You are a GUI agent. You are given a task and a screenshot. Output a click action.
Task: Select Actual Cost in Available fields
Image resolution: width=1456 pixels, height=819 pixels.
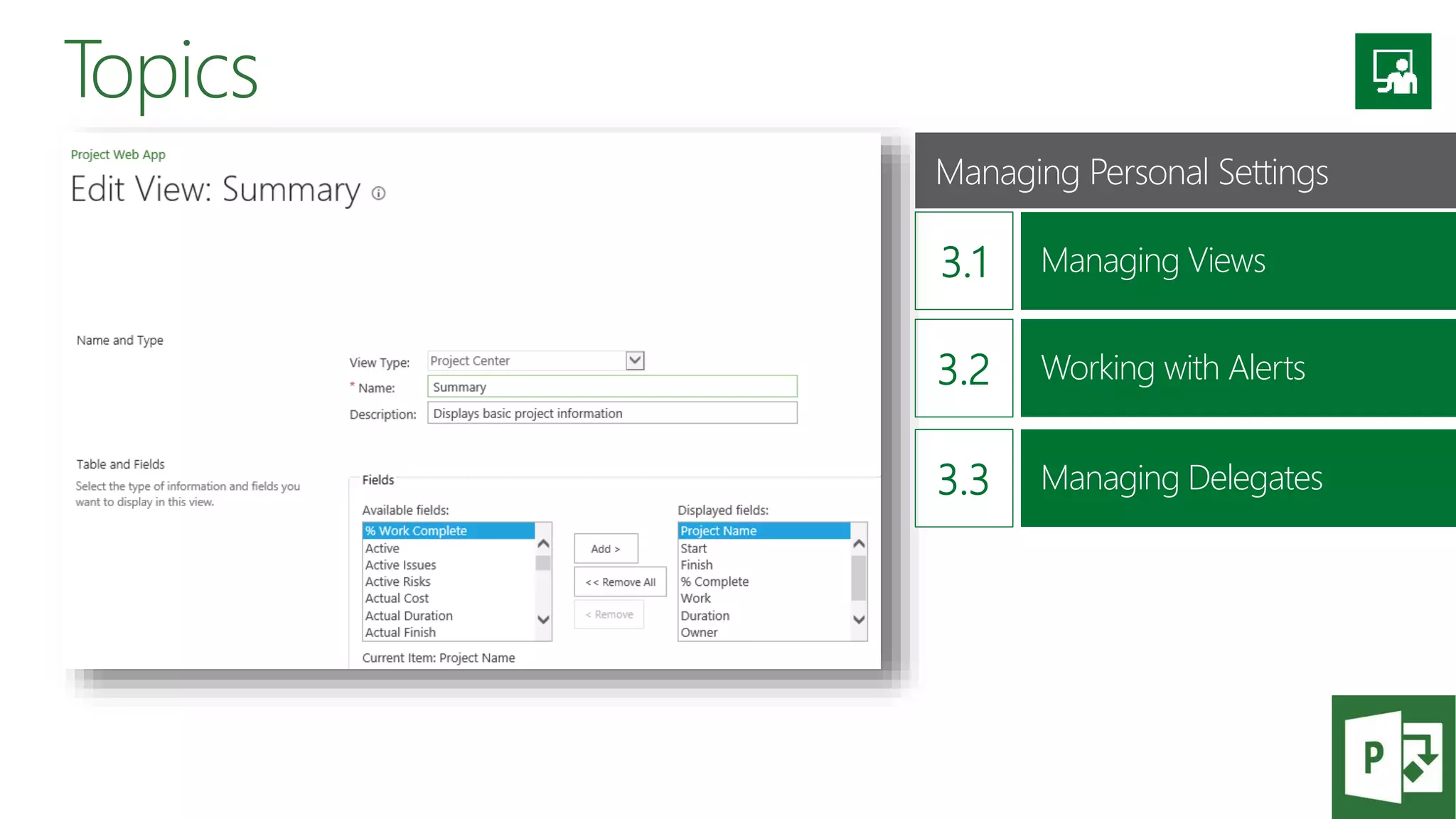(449, 599)
